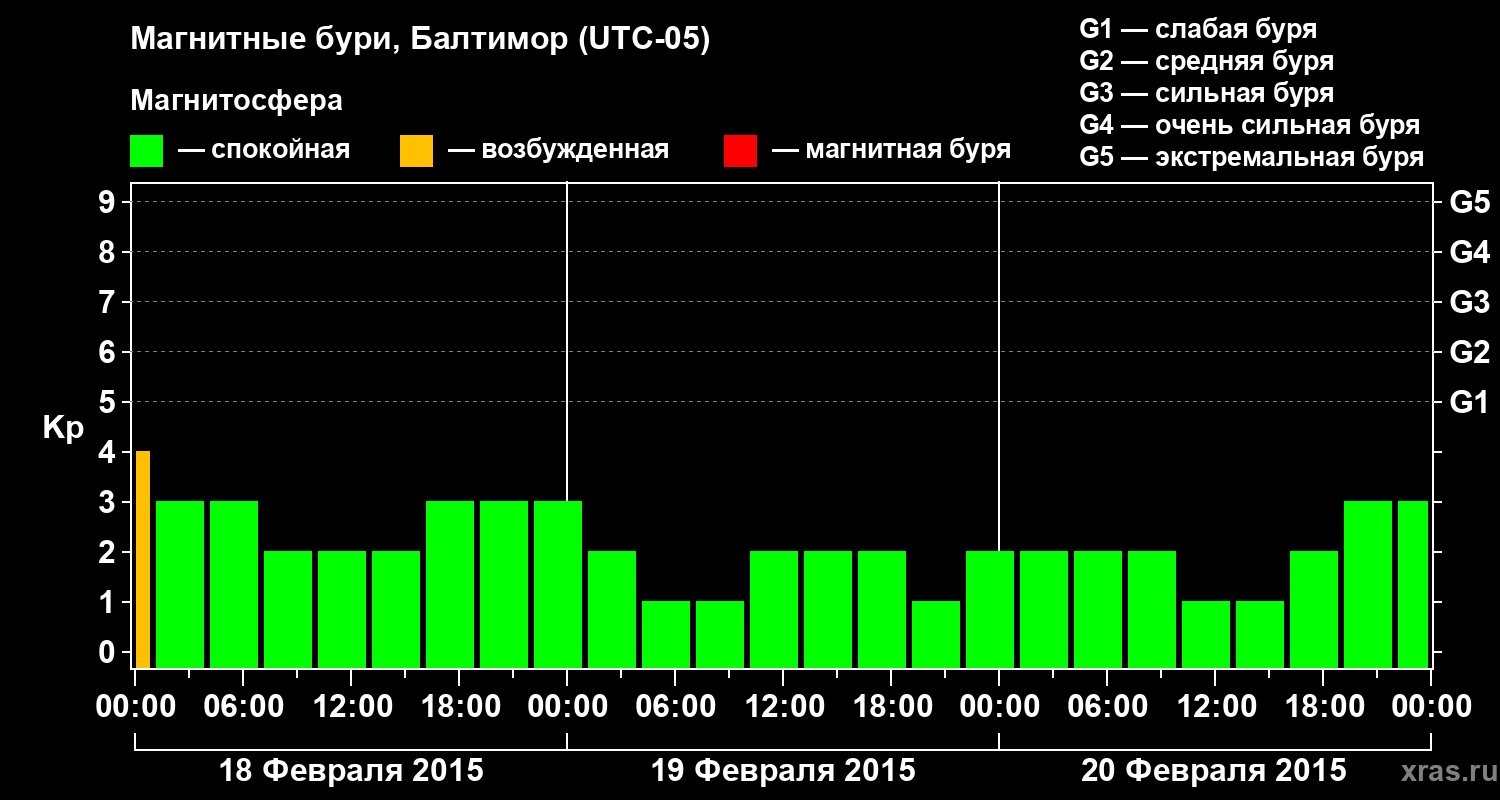The height and width of the screenshot is (800, 1500).
Task: Click the green bar above 18:00 on 19 Февраля
Action: 882,610
